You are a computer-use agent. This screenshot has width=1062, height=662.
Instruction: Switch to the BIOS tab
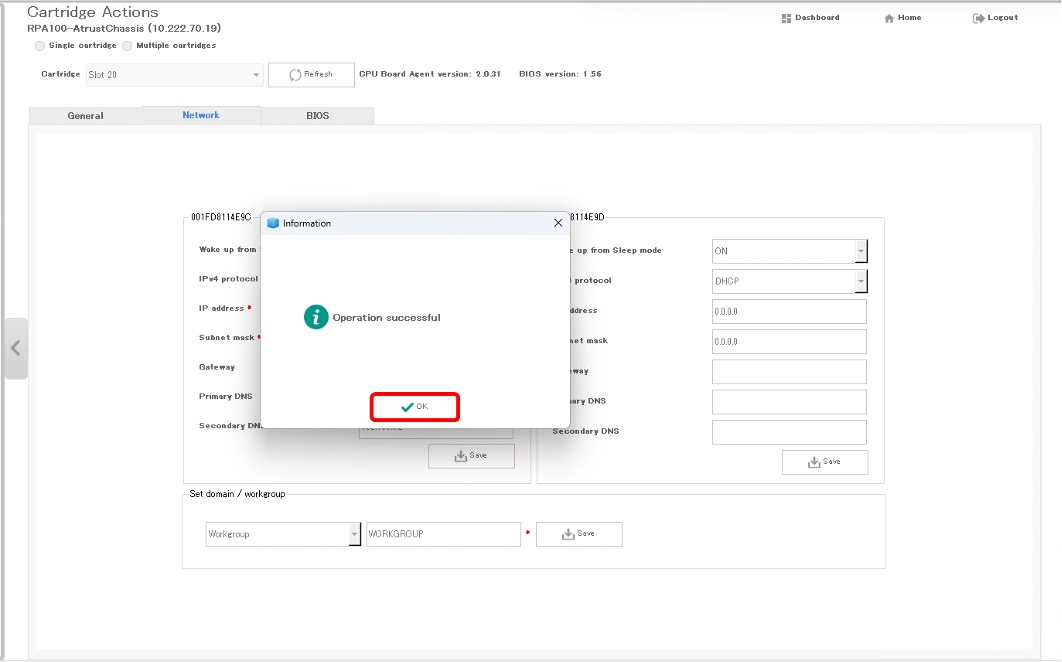point(317,116)
